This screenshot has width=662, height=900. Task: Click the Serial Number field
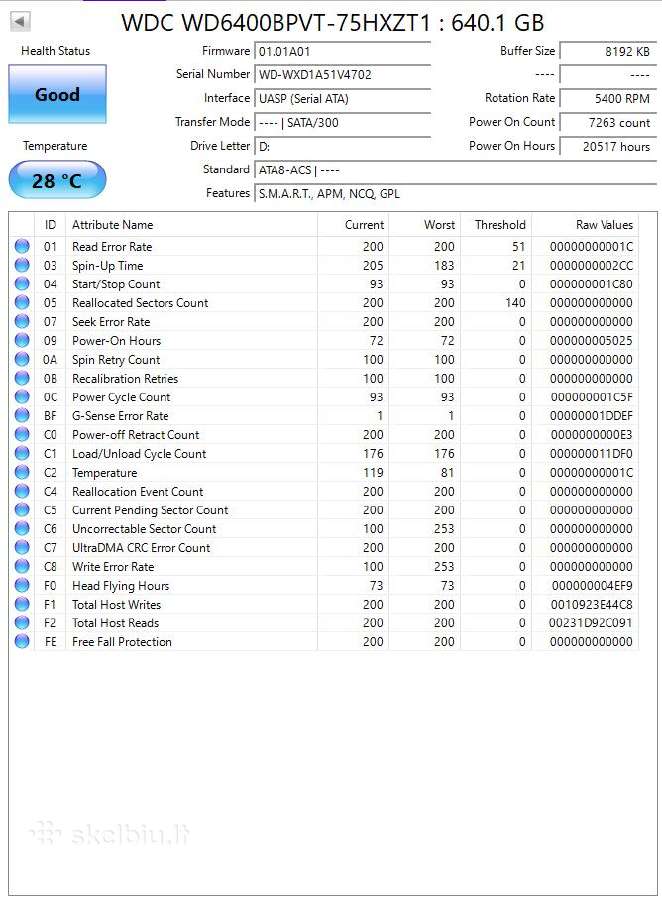click(342, 75)
